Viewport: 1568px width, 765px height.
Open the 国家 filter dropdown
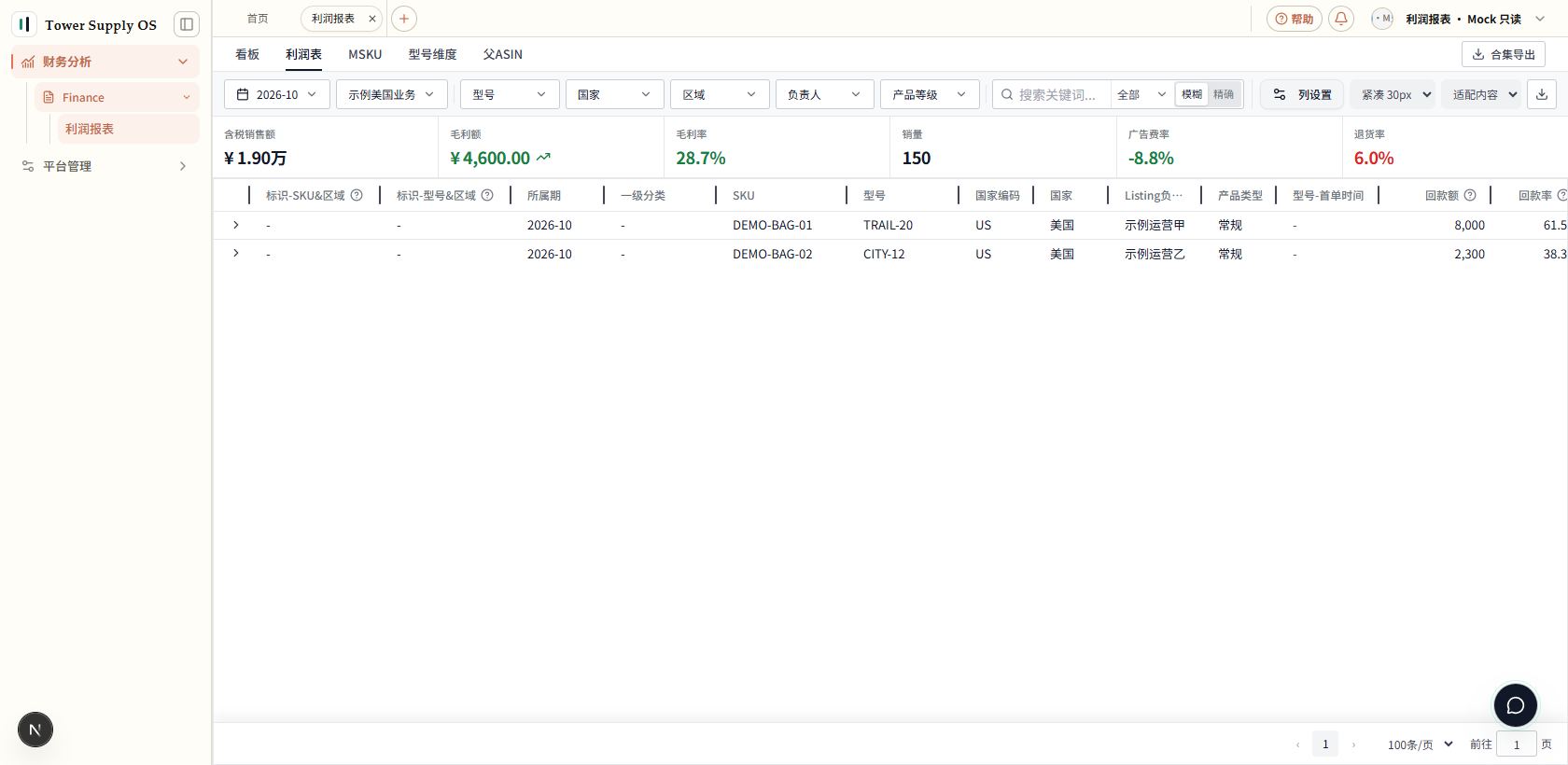click(x=614, y=94)
